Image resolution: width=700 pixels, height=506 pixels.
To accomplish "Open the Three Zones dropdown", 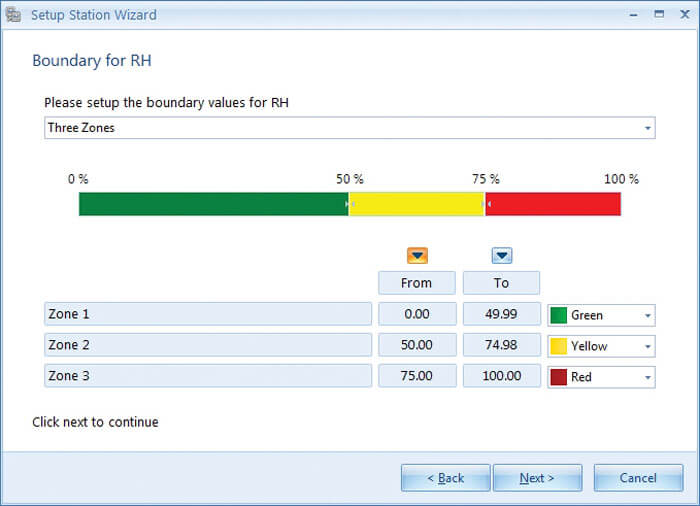I will 648,128.
